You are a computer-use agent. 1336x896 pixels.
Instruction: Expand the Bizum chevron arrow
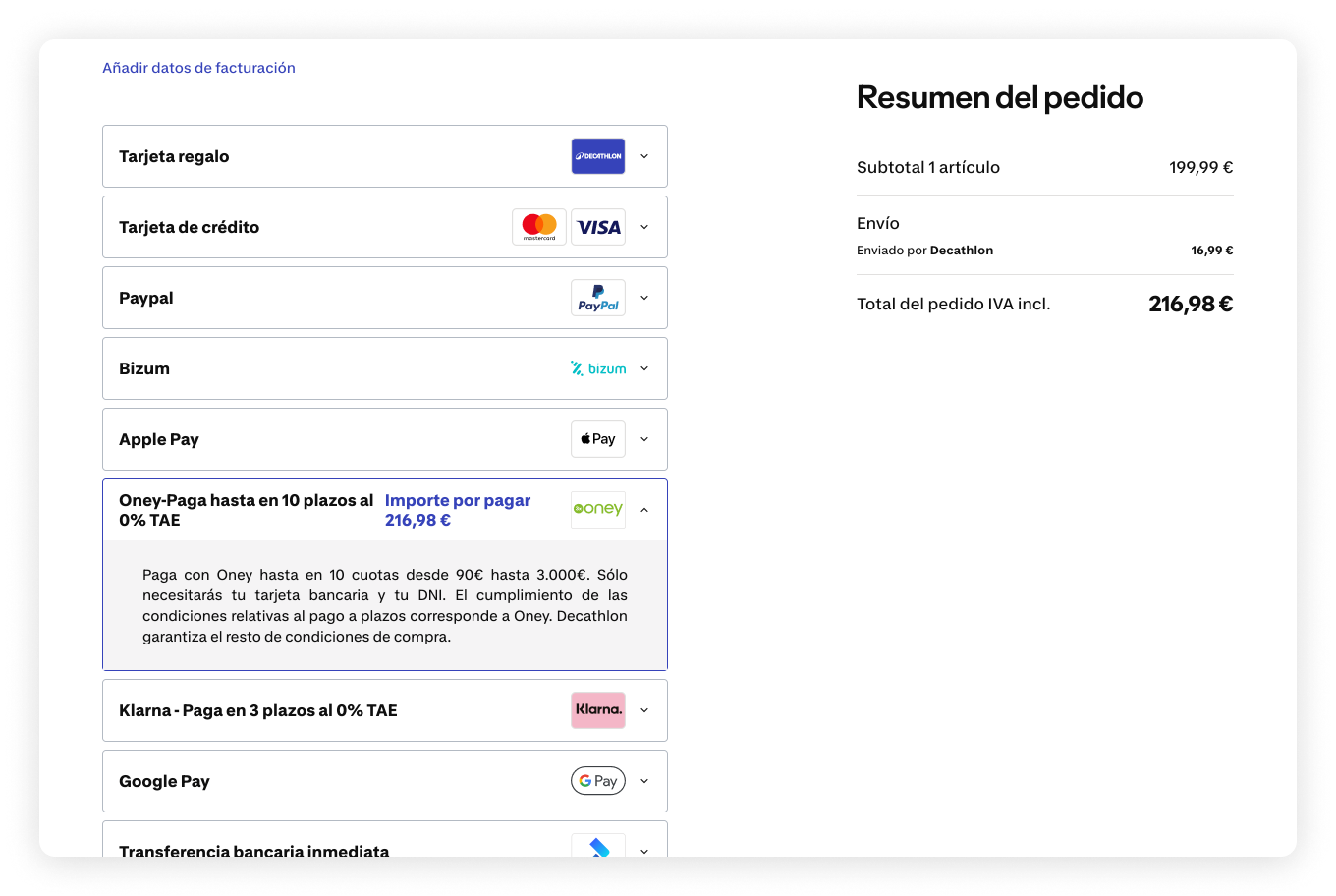point(644,368)
